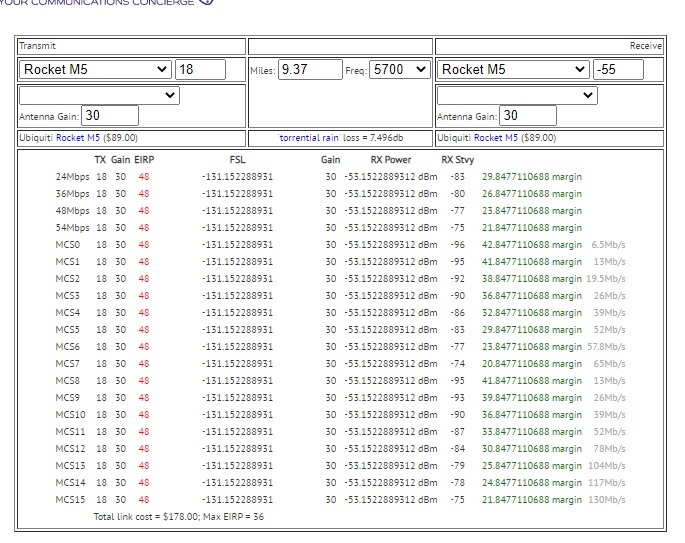This screenshot has height=543, width=685.
Task: Click the Miles distance input field
Action: [309, 70]
